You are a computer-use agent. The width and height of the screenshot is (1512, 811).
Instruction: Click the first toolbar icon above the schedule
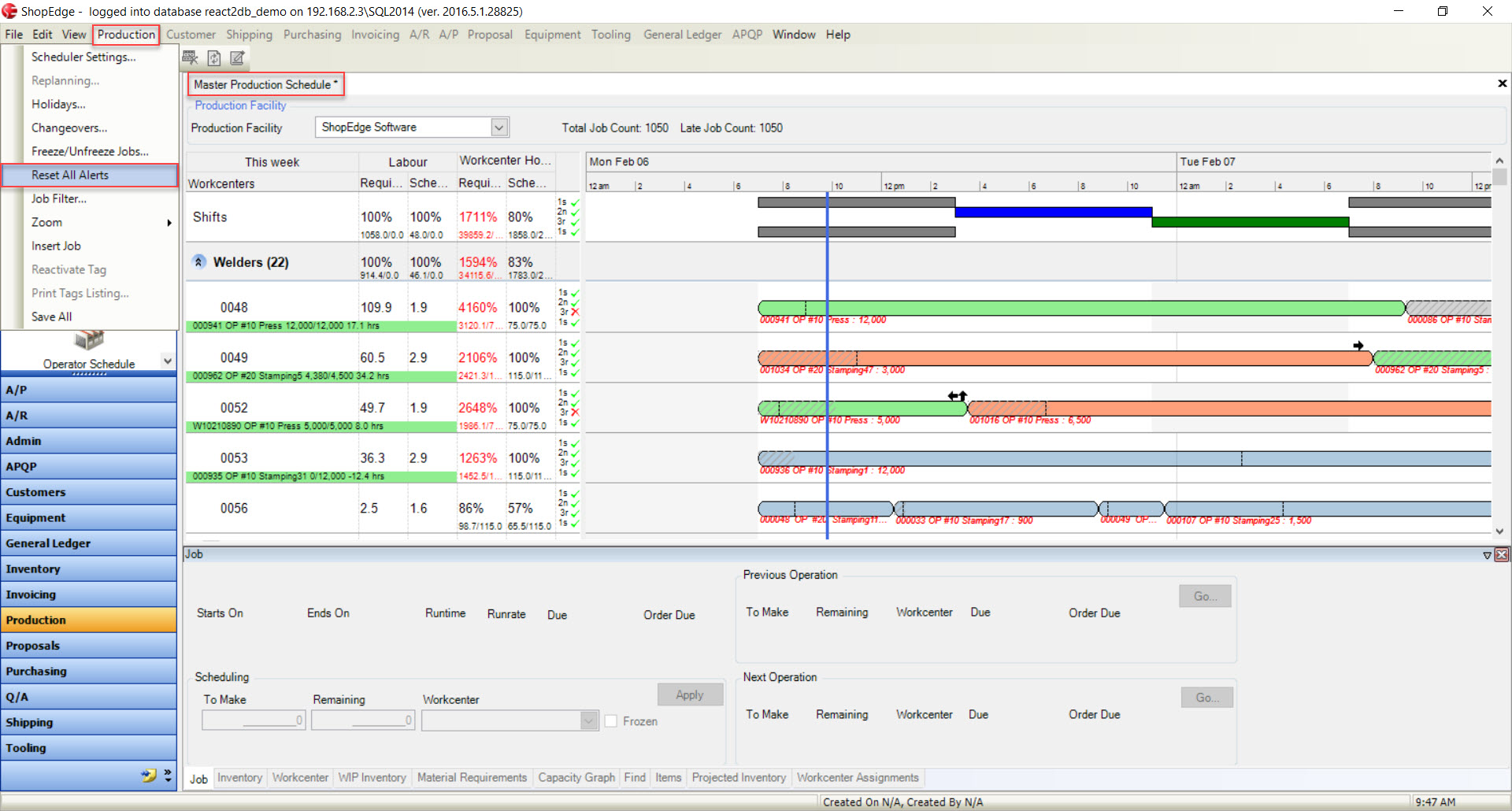(190, 57)
